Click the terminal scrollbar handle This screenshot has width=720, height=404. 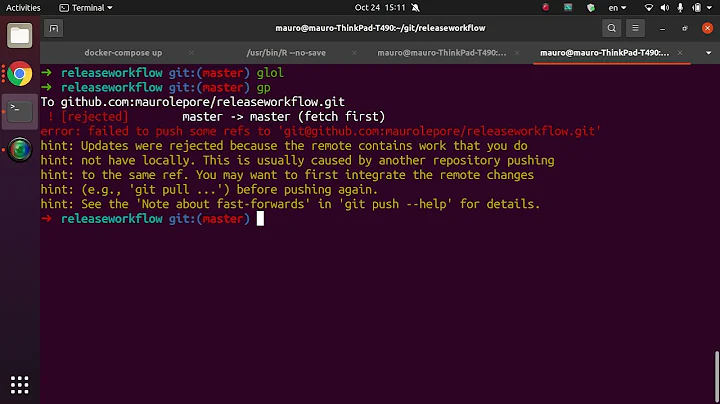(717, 376)
